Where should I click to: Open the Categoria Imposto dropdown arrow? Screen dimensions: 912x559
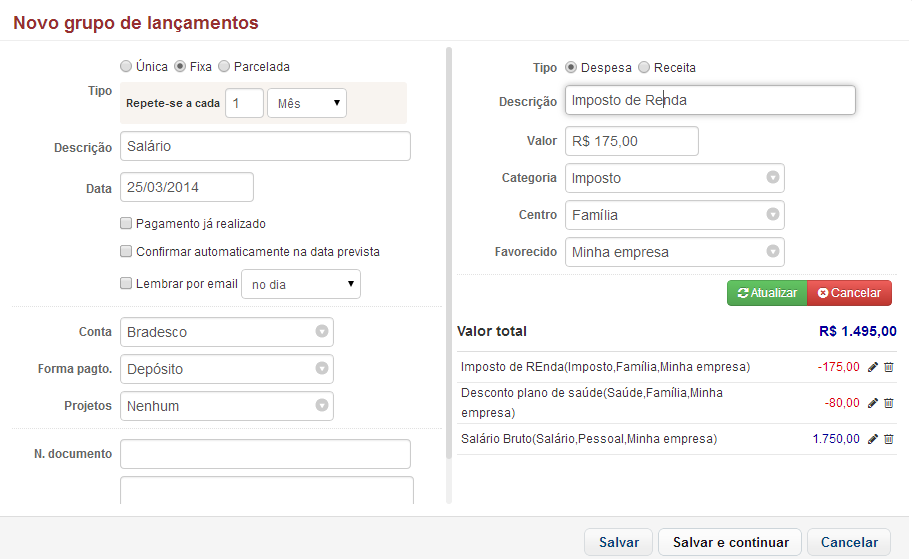(x=772, y=178)
